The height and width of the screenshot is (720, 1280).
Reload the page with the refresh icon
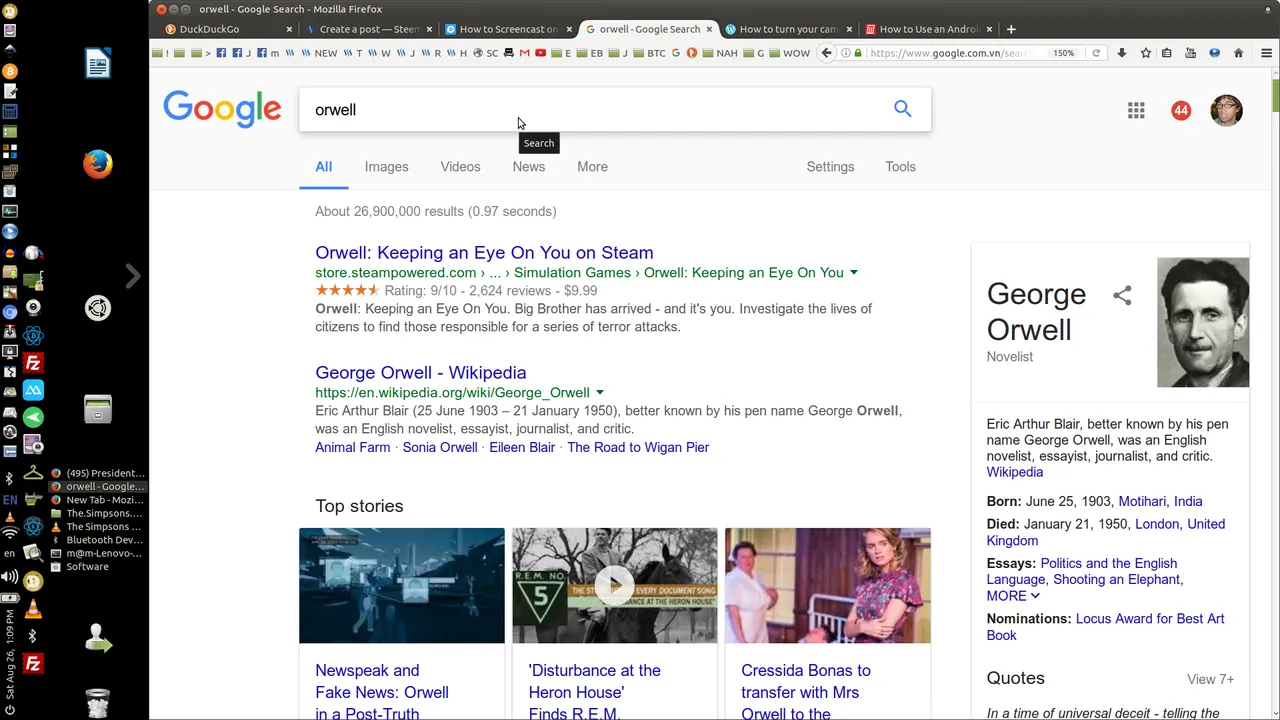pos(1096,53)
